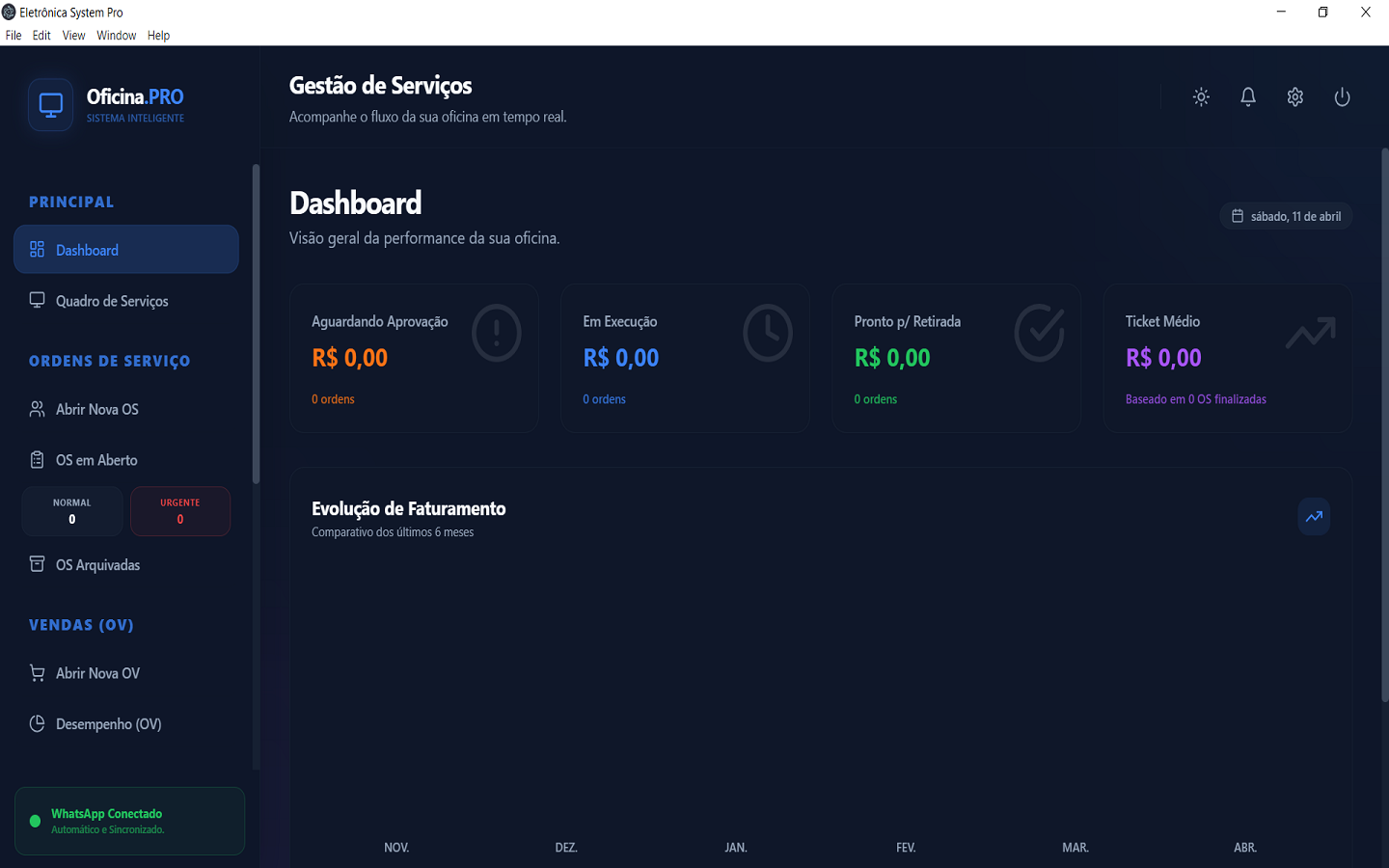Click the Quadro de Serviços monitor icon
The image size is (1389, 868).
pyautogui.click(x=37, y=300)
